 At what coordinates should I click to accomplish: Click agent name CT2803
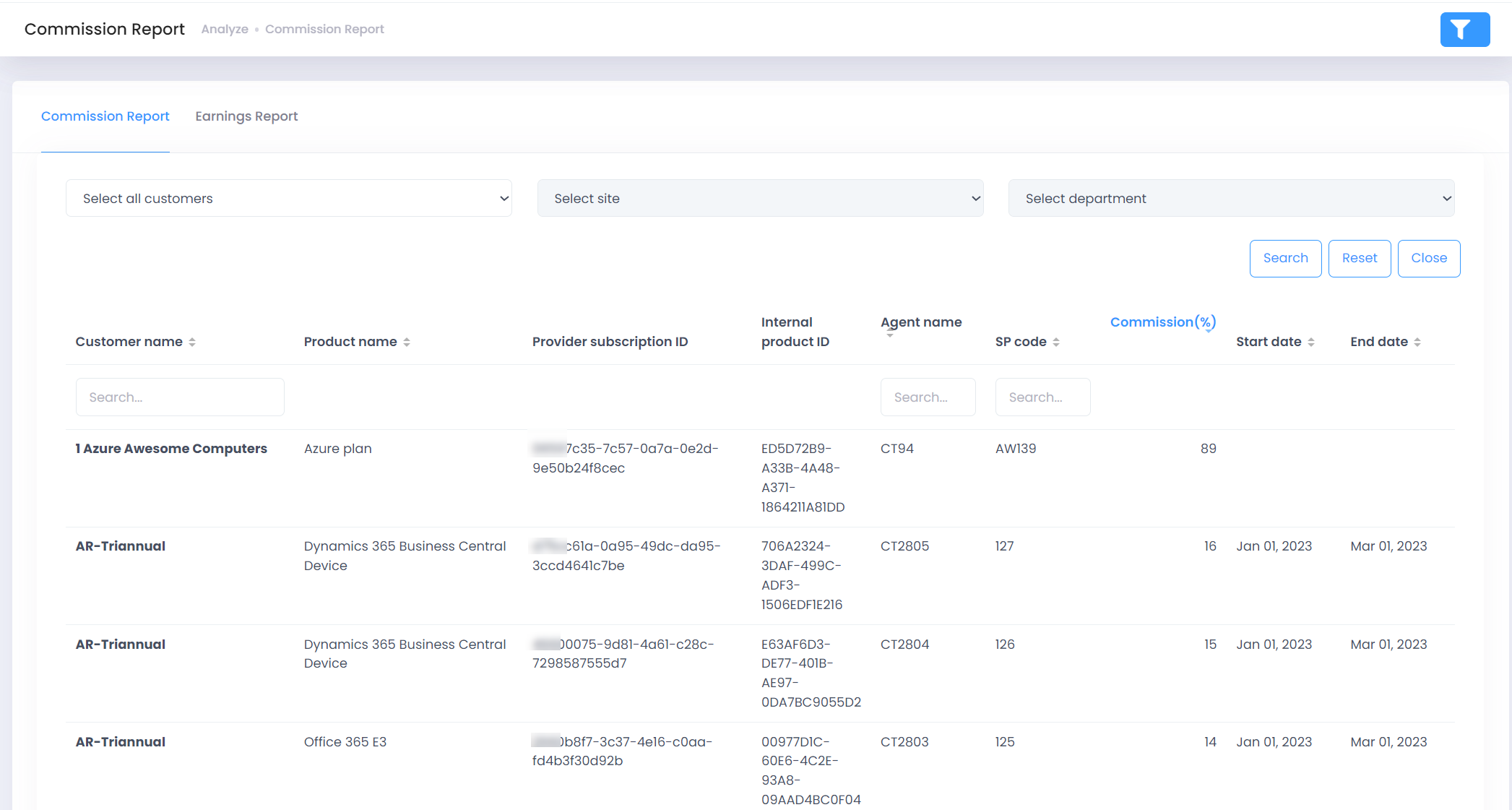click(x=904, y=742)
